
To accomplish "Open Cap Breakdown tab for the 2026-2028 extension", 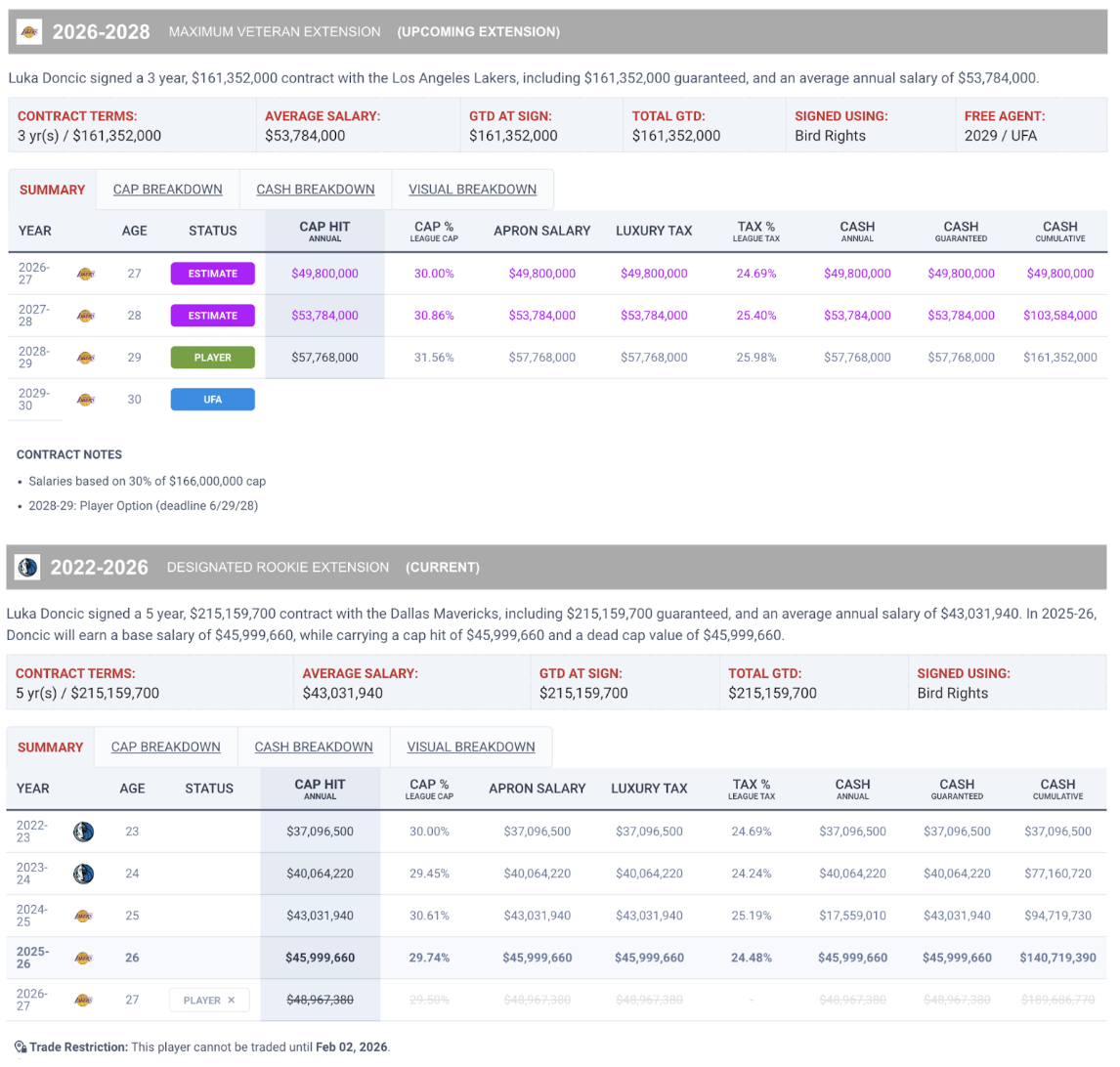I will (167, 190).
